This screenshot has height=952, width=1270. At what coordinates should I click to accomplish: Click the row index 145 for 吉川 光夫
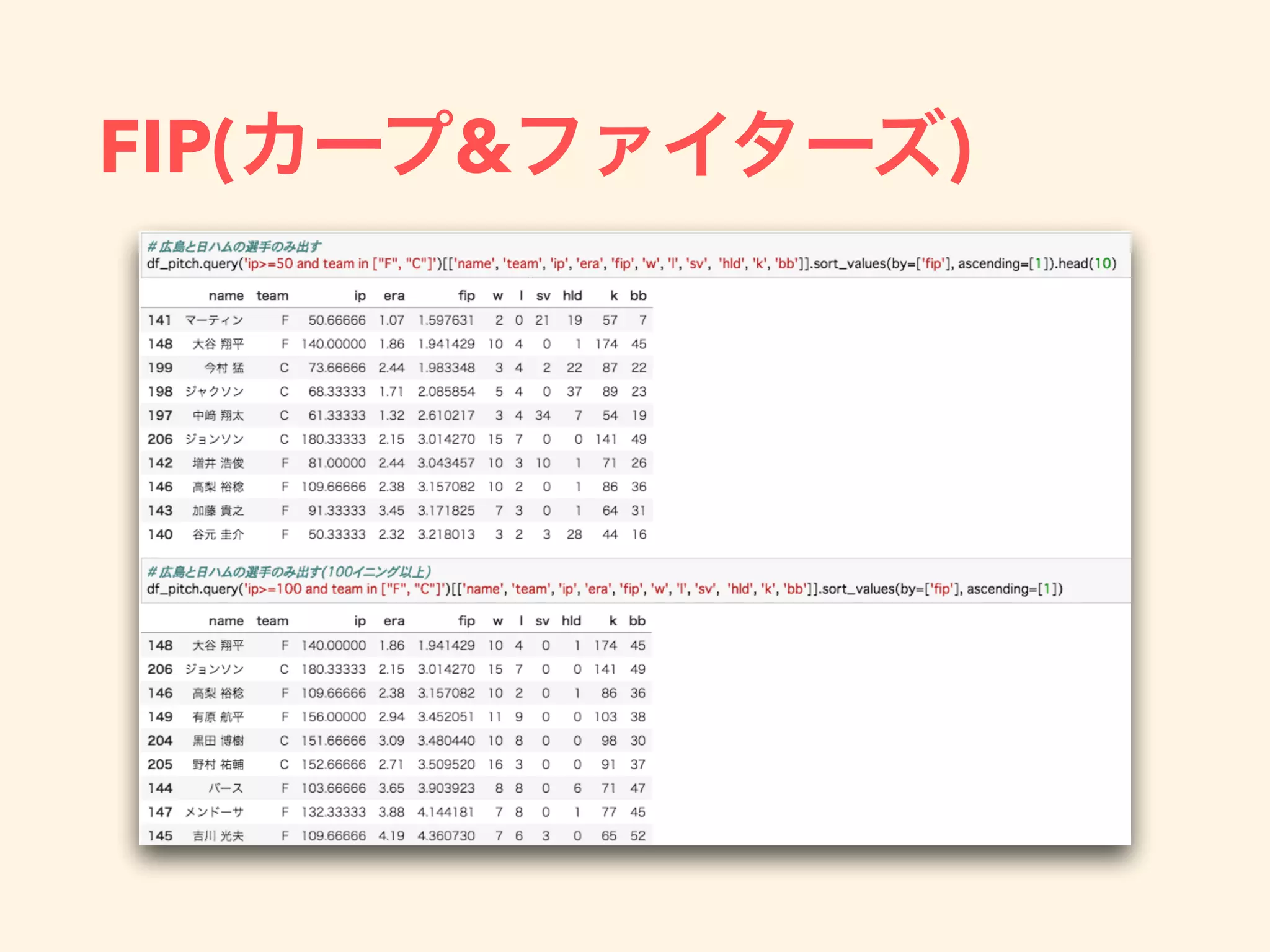tap(160, 836)
